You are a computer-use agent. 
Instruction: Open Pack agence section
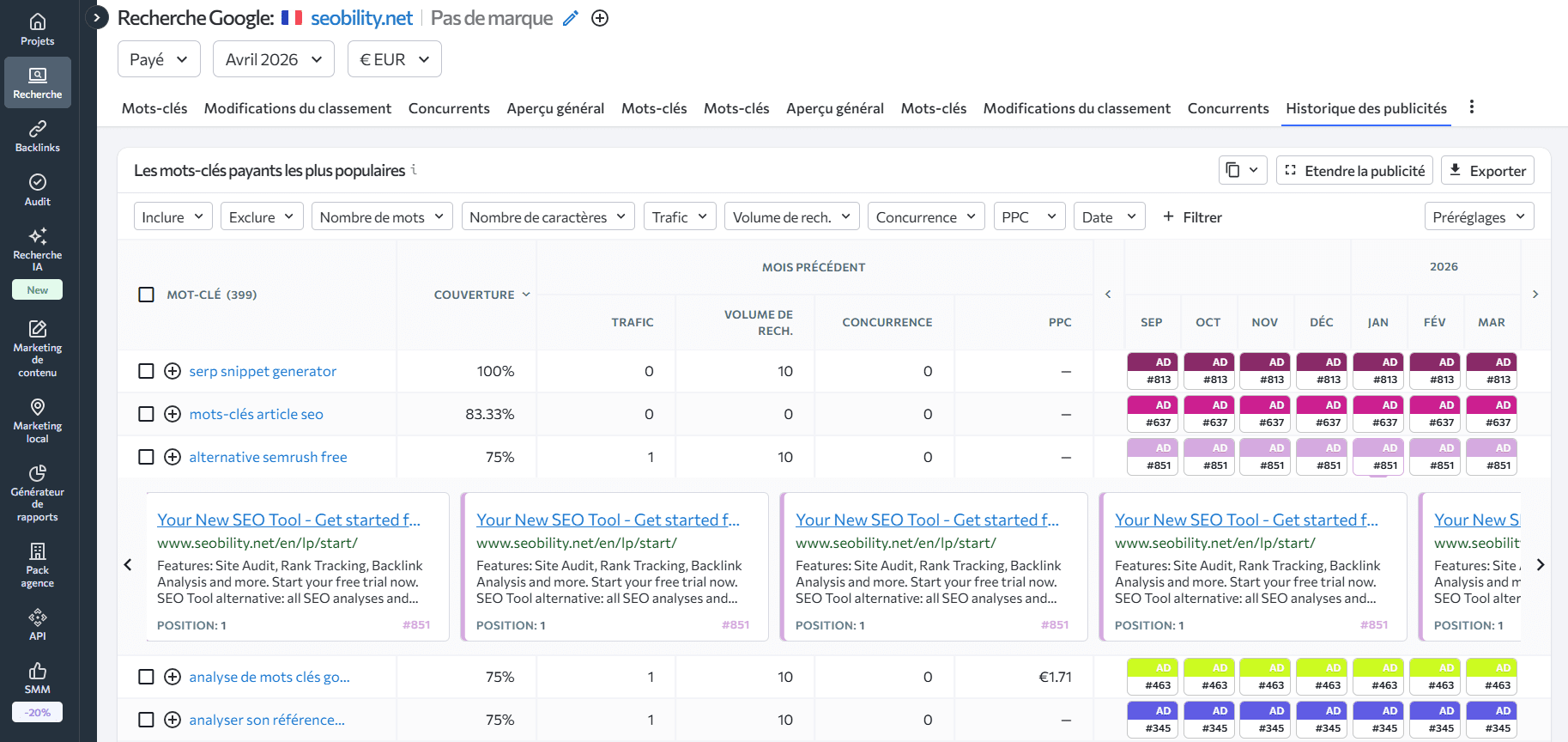tap(37, 565)
